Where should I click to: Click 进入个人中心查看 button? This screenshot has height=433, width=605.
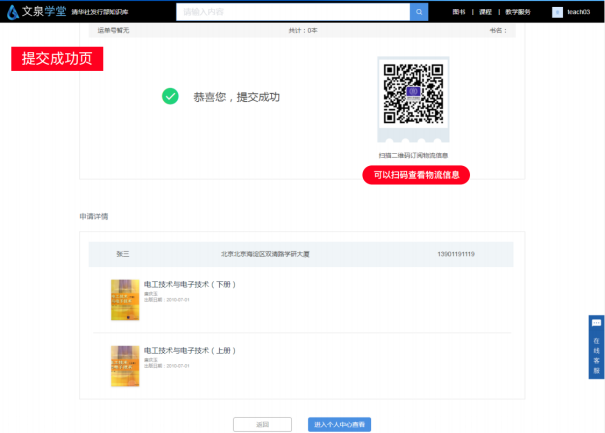pyautogui.click(x=339, y=424)
